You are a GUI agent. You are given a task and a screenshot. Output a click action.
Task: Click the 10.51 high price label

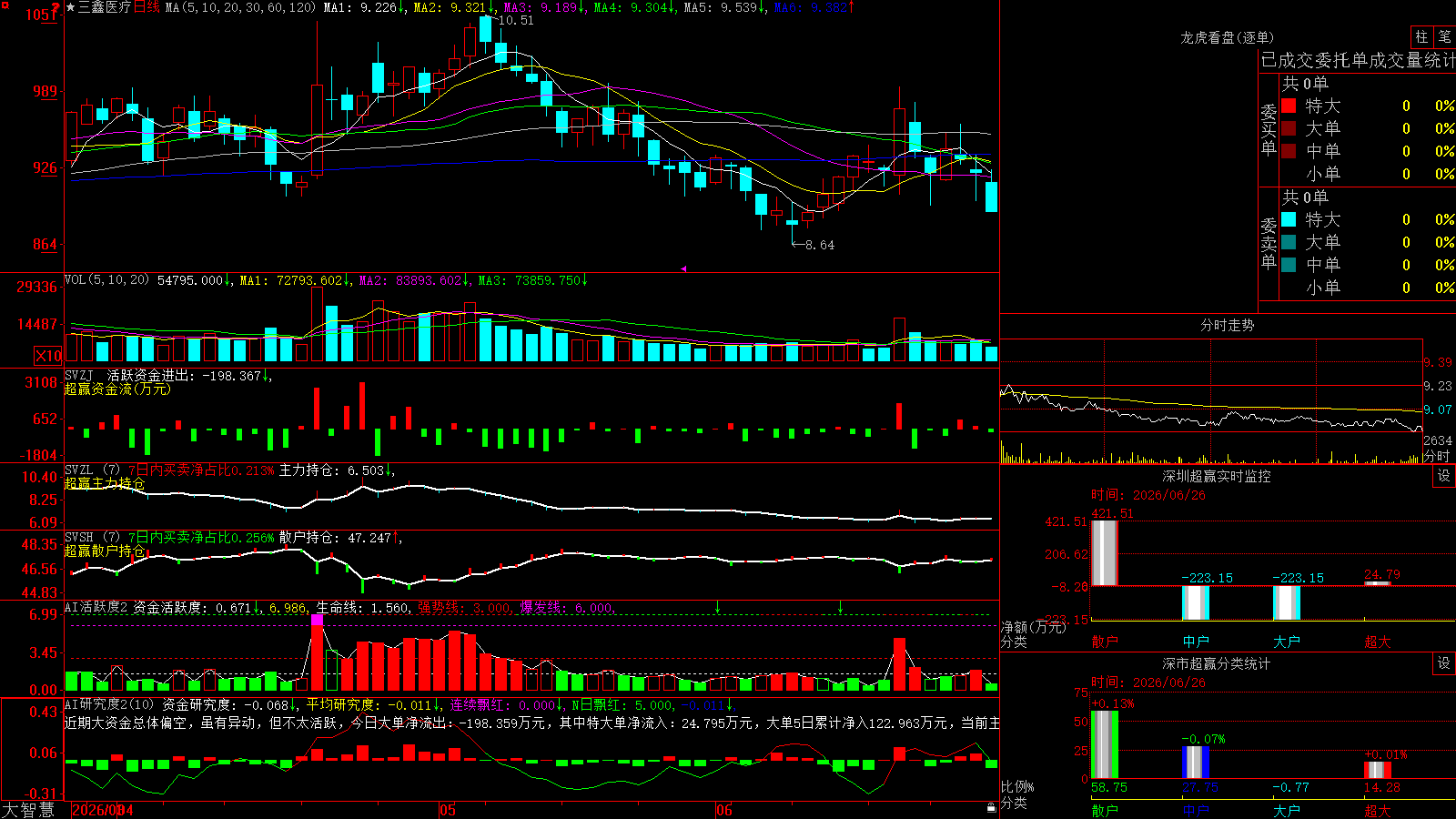pos(516,20)
